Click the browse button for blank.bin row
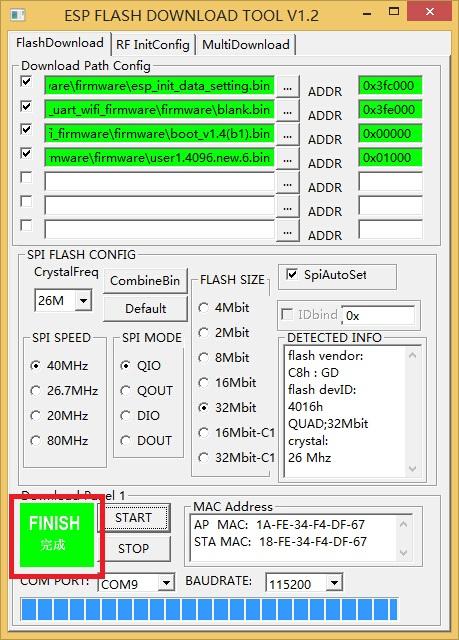 pos(288,111)
